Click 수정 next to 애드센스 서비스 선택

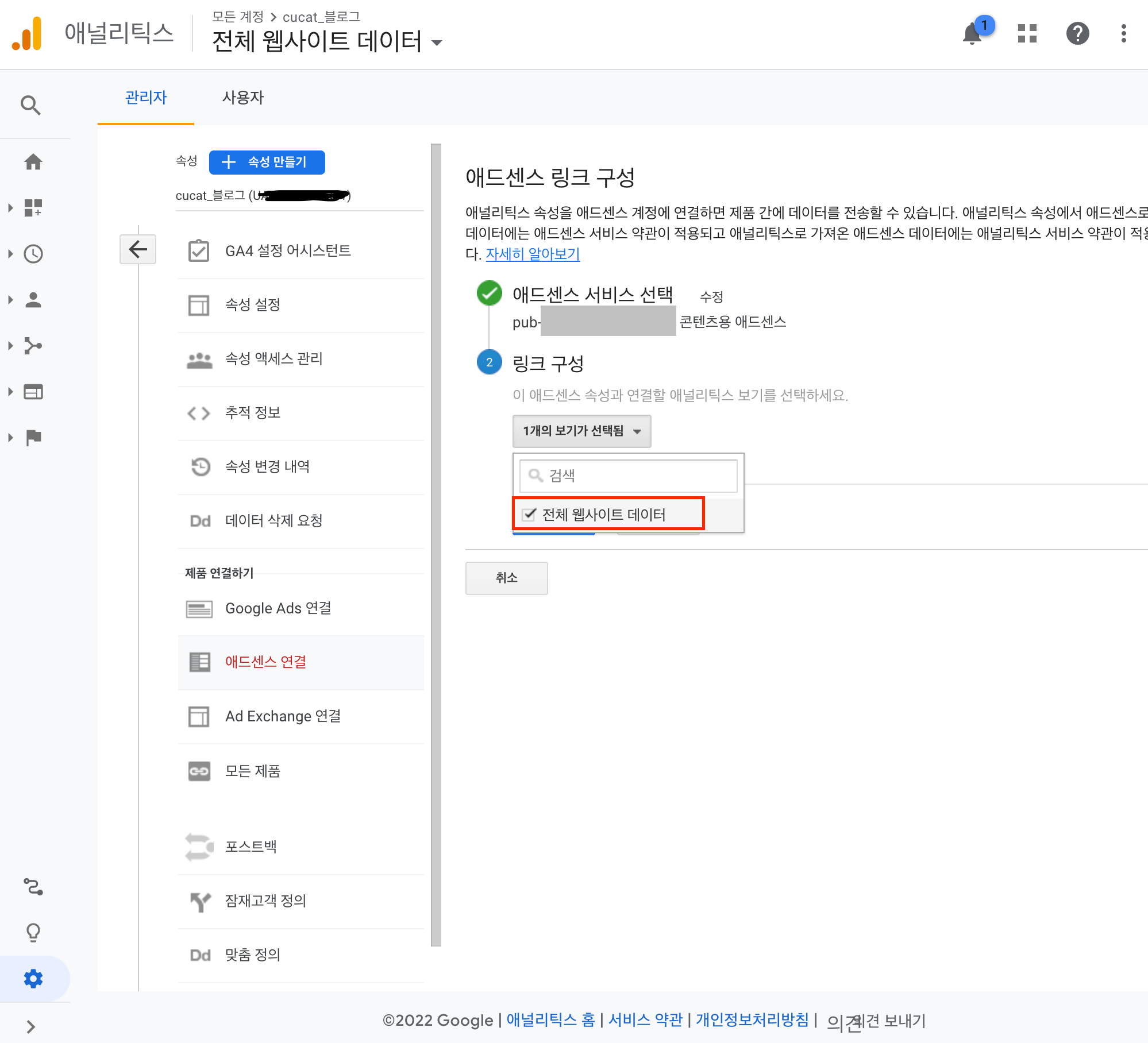[x=711, y=297]
